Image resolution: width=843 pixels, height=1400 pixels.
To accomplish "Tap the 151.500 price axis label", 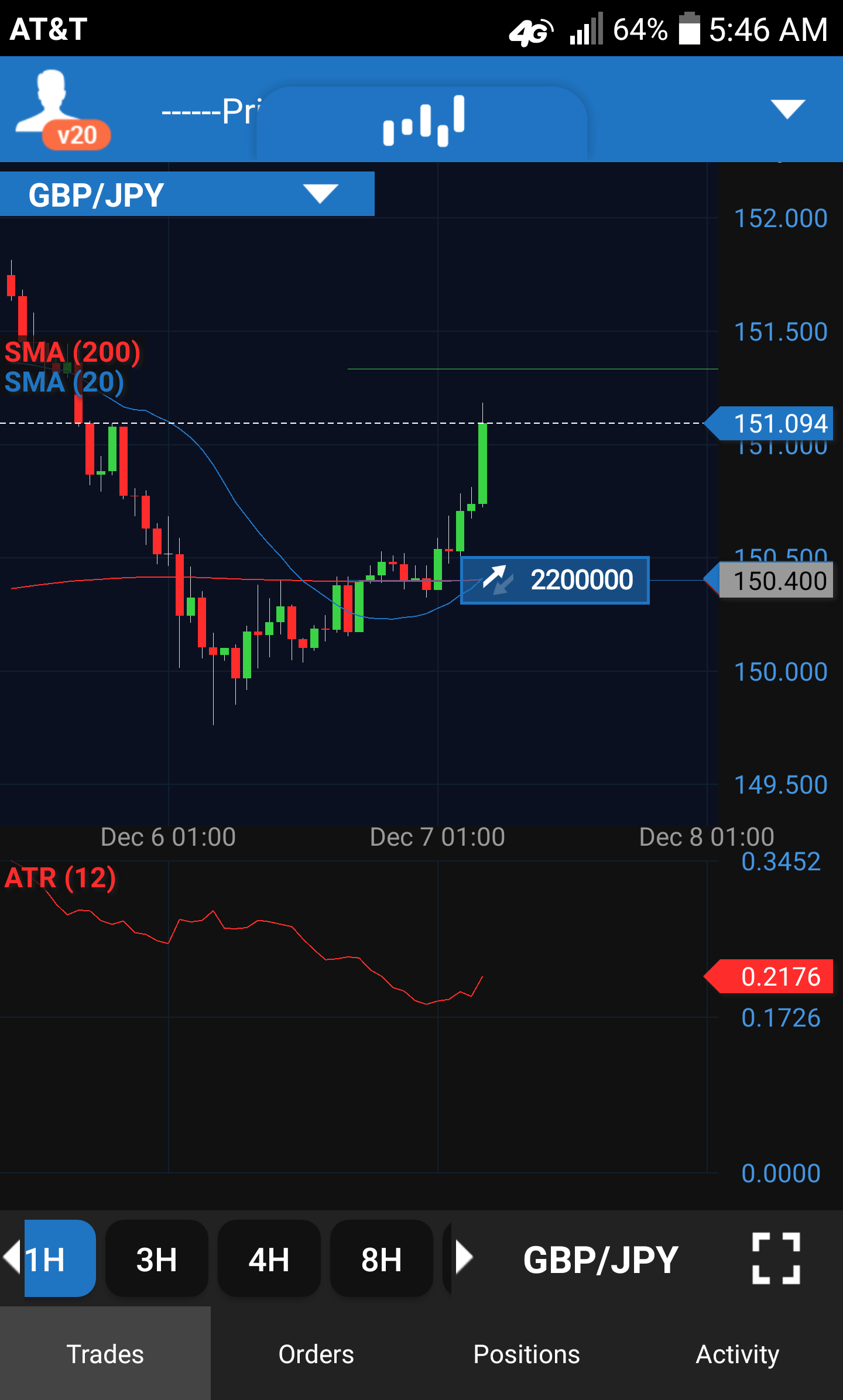I will pyautogui.click(x=780, y=332).
